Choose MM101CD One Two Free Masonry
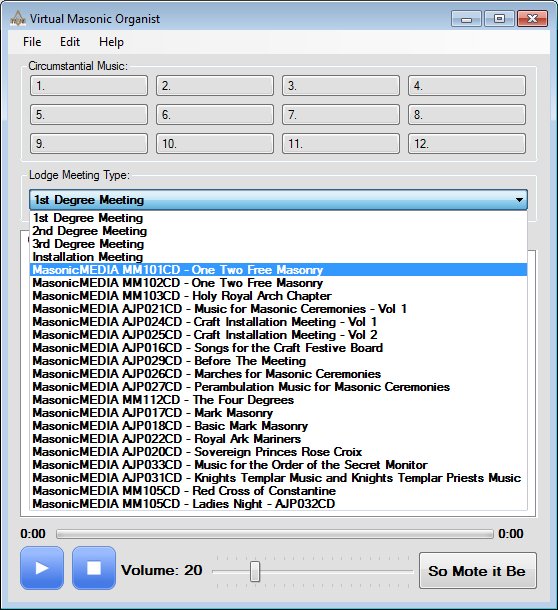The image size is (558, 610). coord(278,270)
